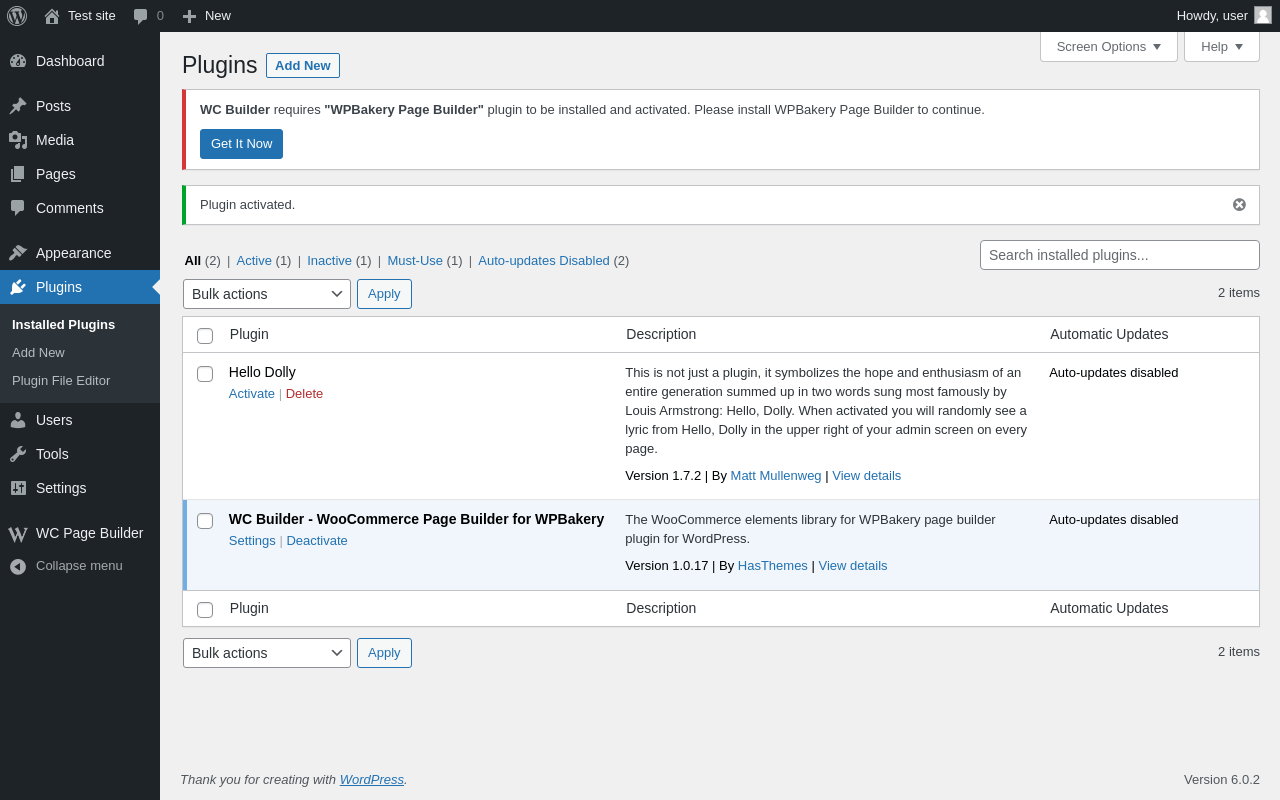Toggle the footer select-all checkbox

pos(205,610)
